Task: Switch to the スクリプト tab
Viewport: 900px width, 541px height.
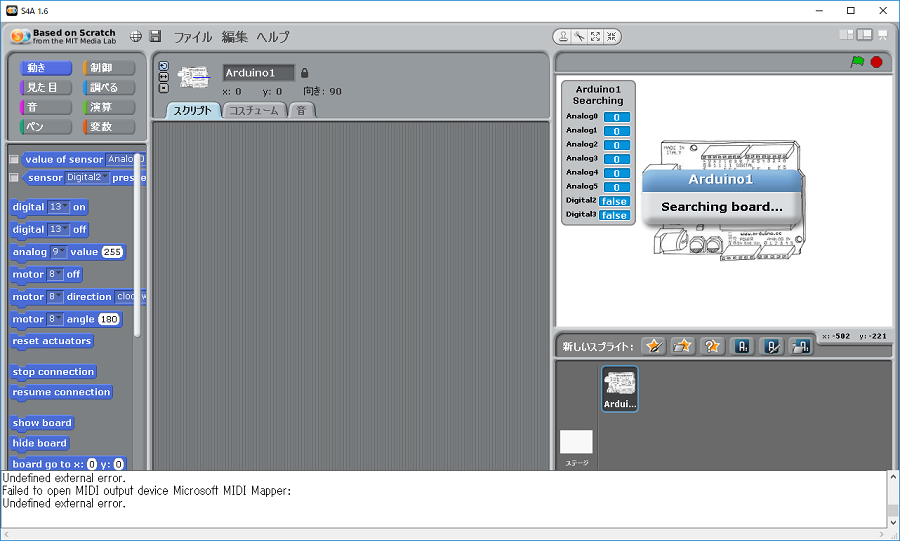Action: point(193,111)
